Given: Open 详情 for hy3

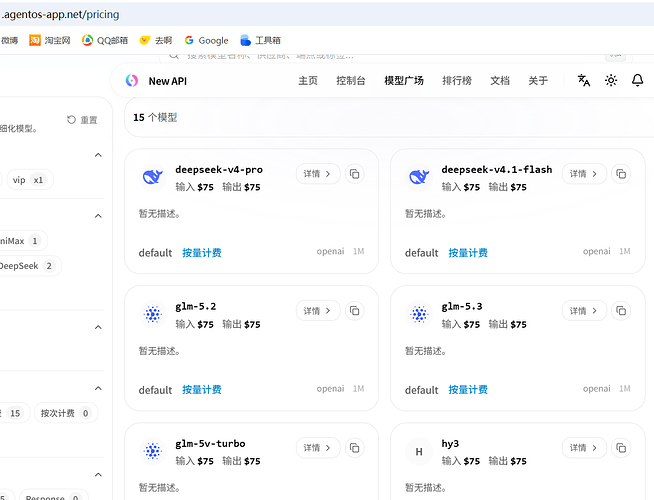Looking at the screenshot, I should tap(584, 448).
